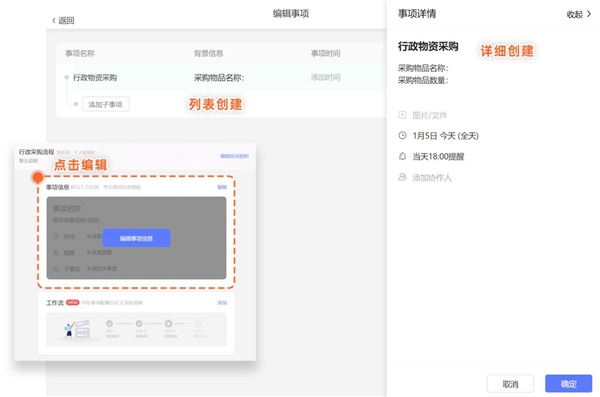Collapse the details panel via 收起 chevron
This screenshot has height=397, width=600.
(x=589, y=14)
